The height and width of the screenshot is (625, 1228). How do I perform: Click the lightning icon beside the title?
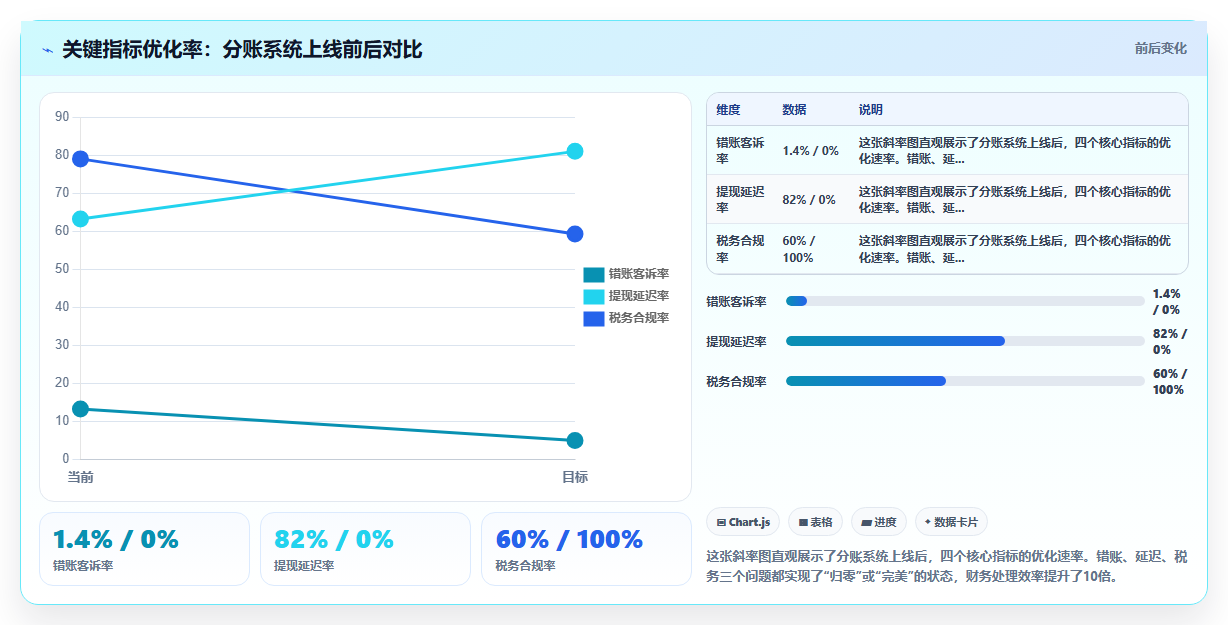(47, 49)
